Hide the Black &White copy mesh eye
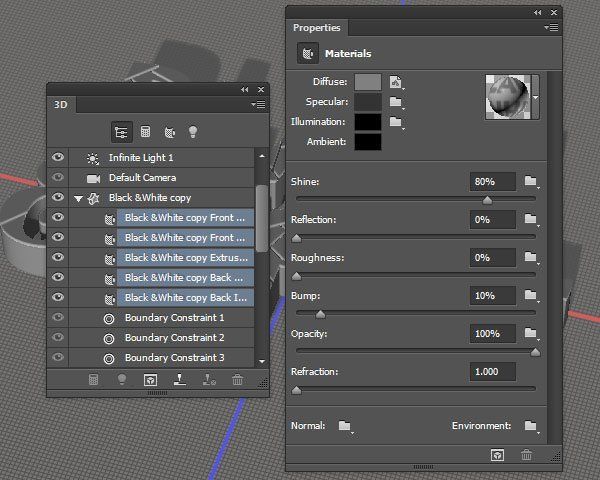This screenshot has height=480, width=600. pos(58,197)
